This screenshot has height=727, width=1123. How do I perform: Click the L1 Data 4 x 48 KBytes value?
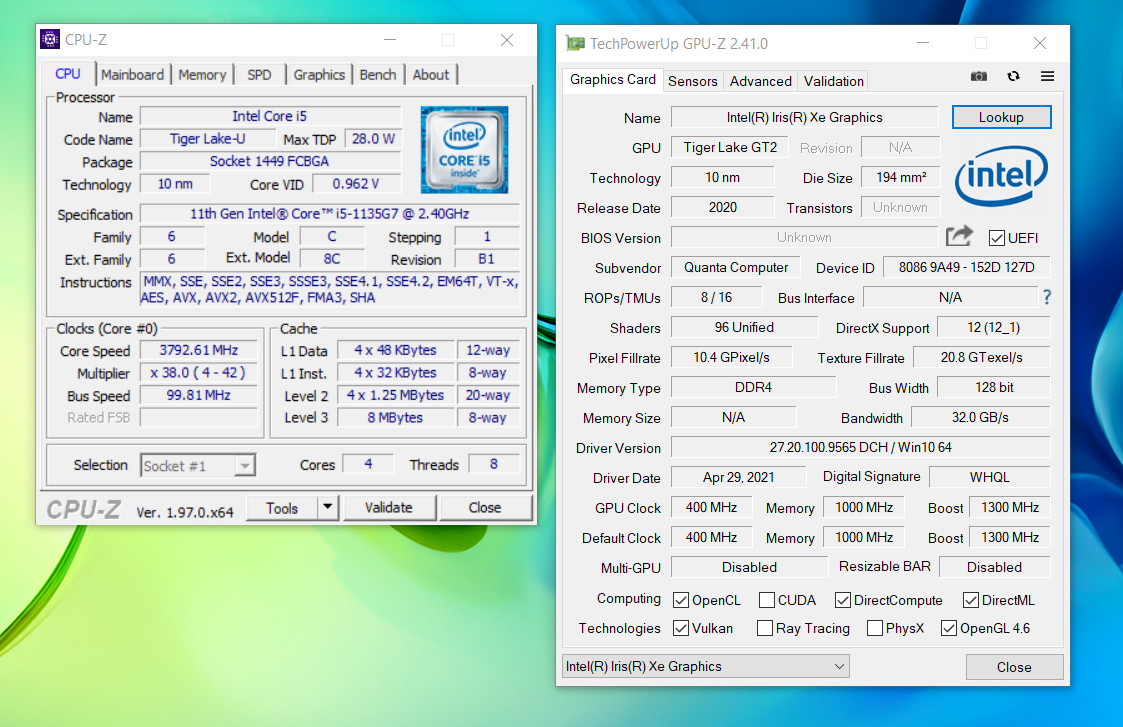point(395,350)
